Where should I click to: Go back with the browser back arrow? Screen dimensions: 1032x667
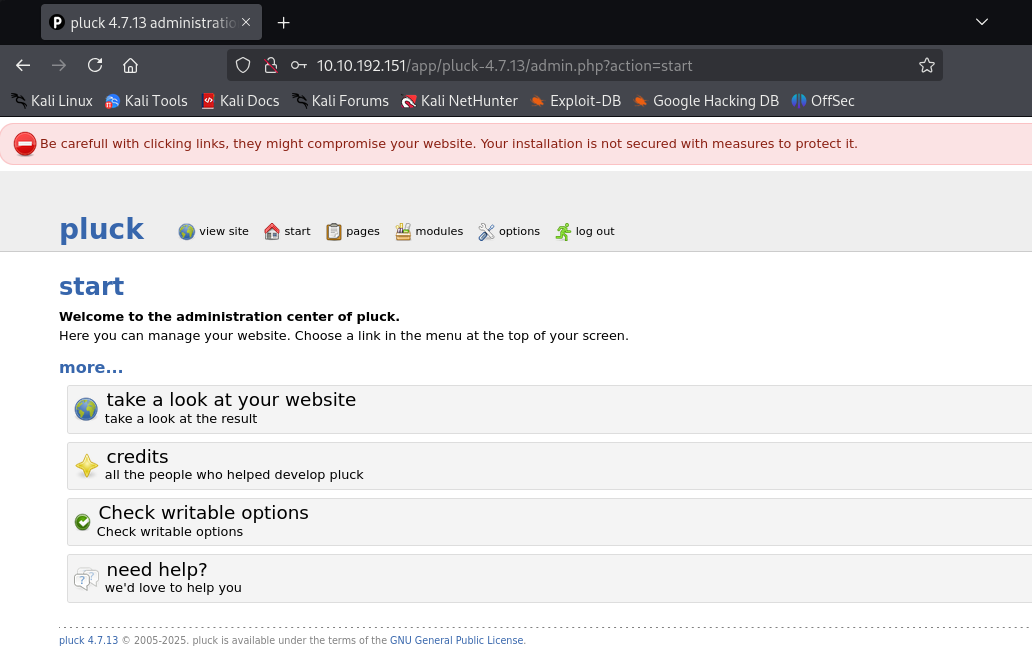tap(23, 65)
